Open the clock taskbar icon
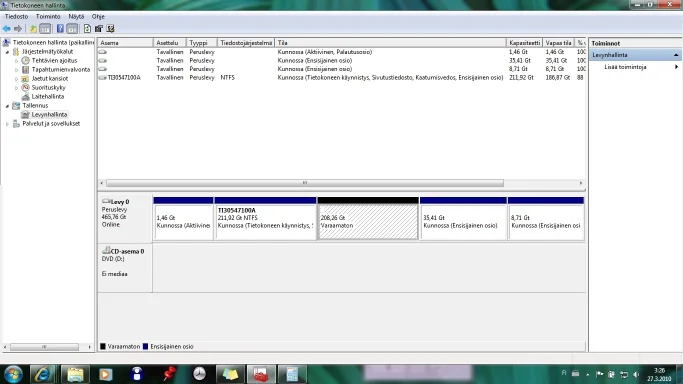This screenshot has height=384, width=683. point(199,374)
